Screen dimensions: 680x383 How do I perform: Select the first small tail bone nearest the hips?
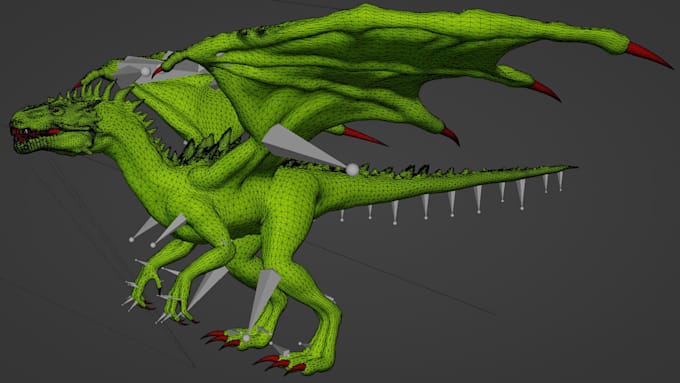pyautogui.click(x=342, y=216)
